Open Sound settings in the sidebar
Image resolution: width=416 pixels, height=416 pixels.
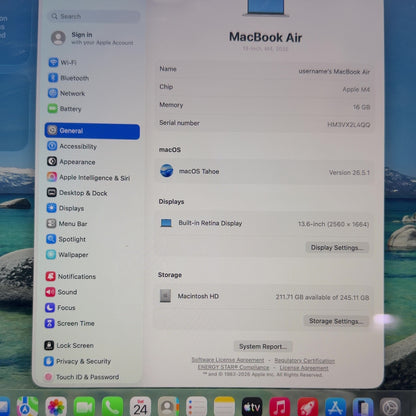point(61,292)
